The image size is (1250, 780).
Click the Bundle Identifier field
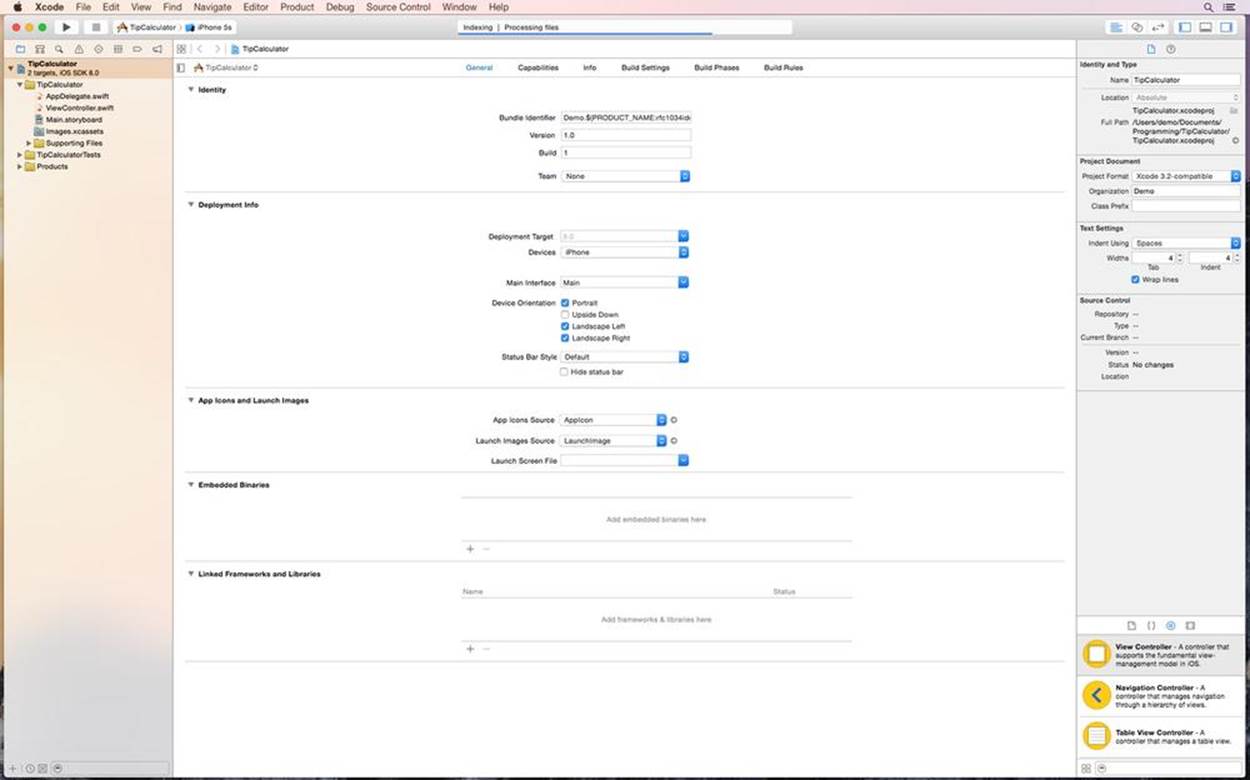625,118
